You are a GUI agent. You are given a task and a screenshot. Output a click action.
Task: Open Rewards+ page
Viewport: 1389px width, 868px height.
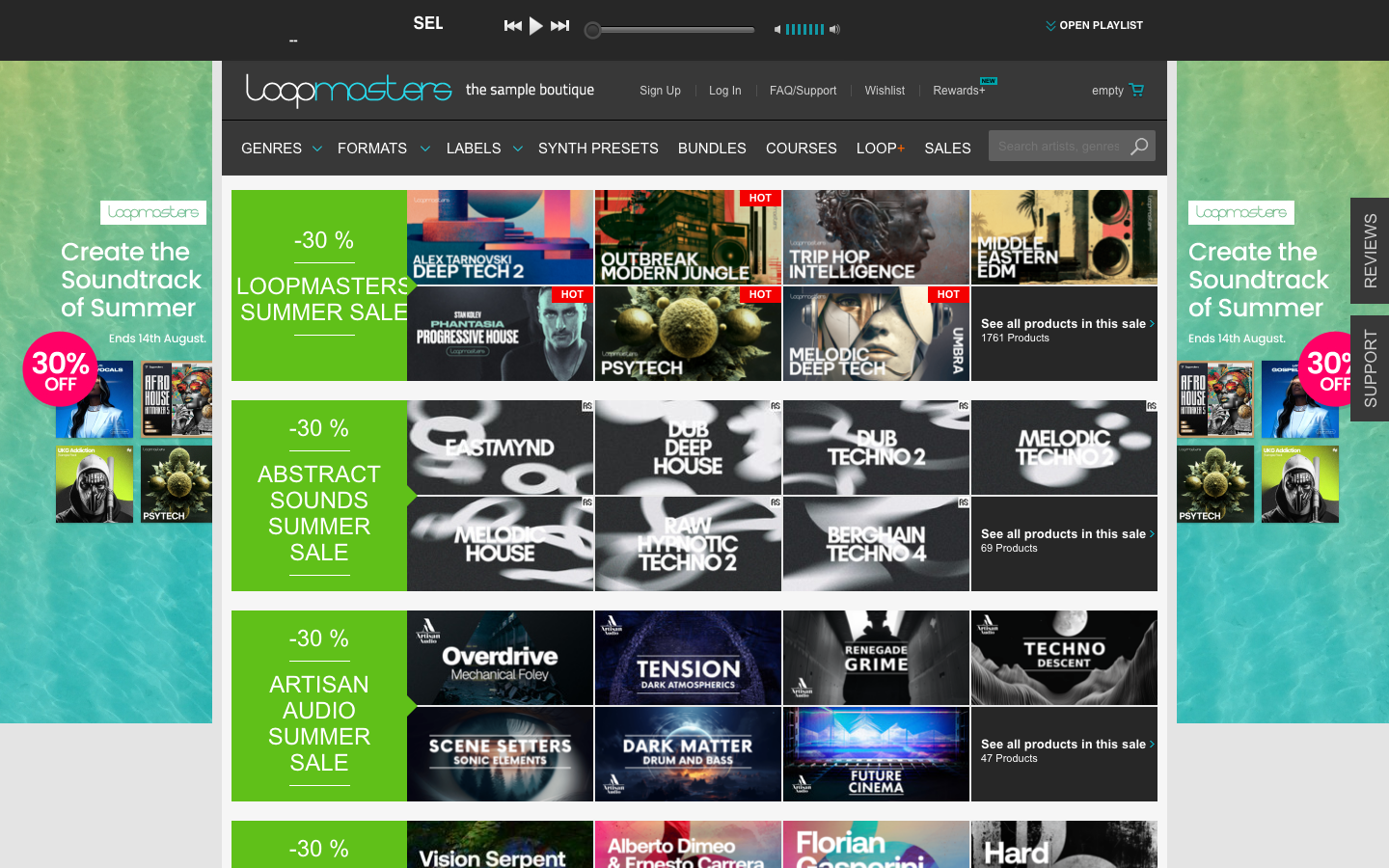coord(959,91)
